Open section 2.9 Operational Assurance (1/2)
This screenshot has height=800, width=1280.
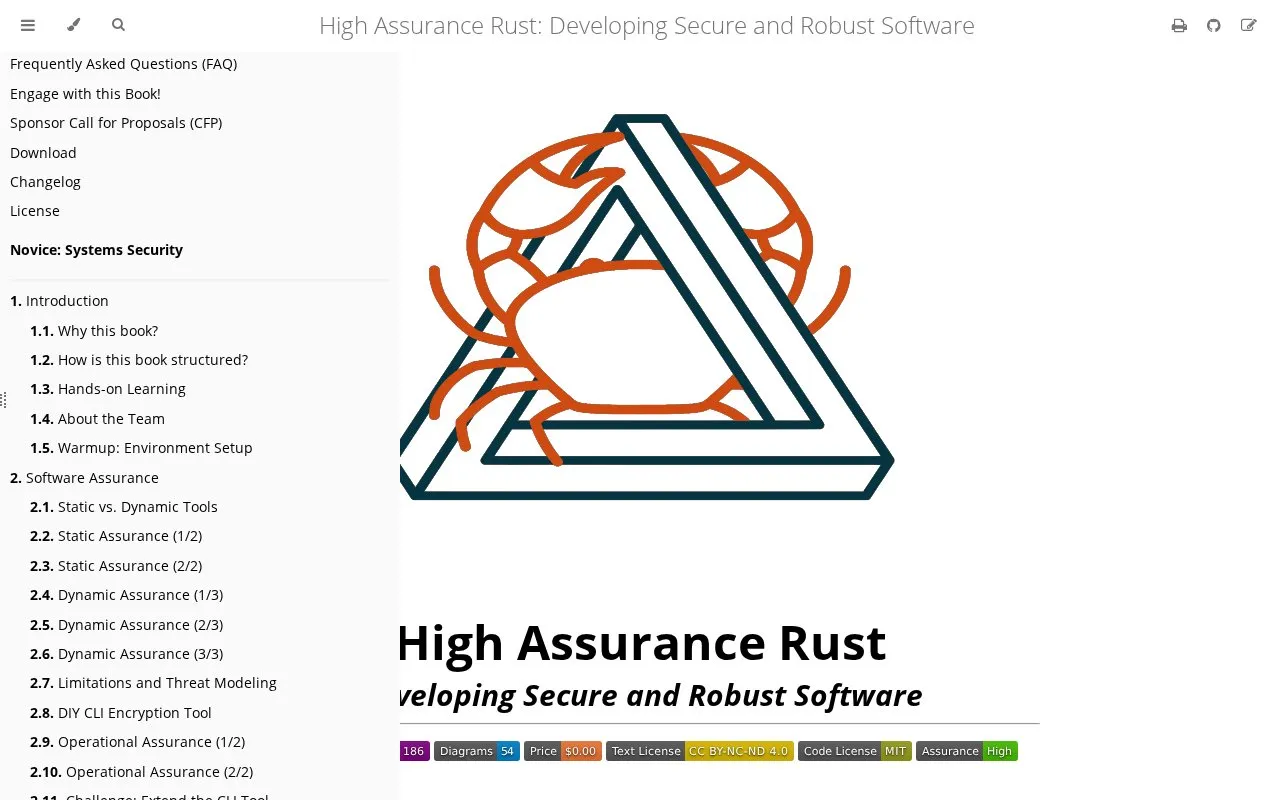137,742
